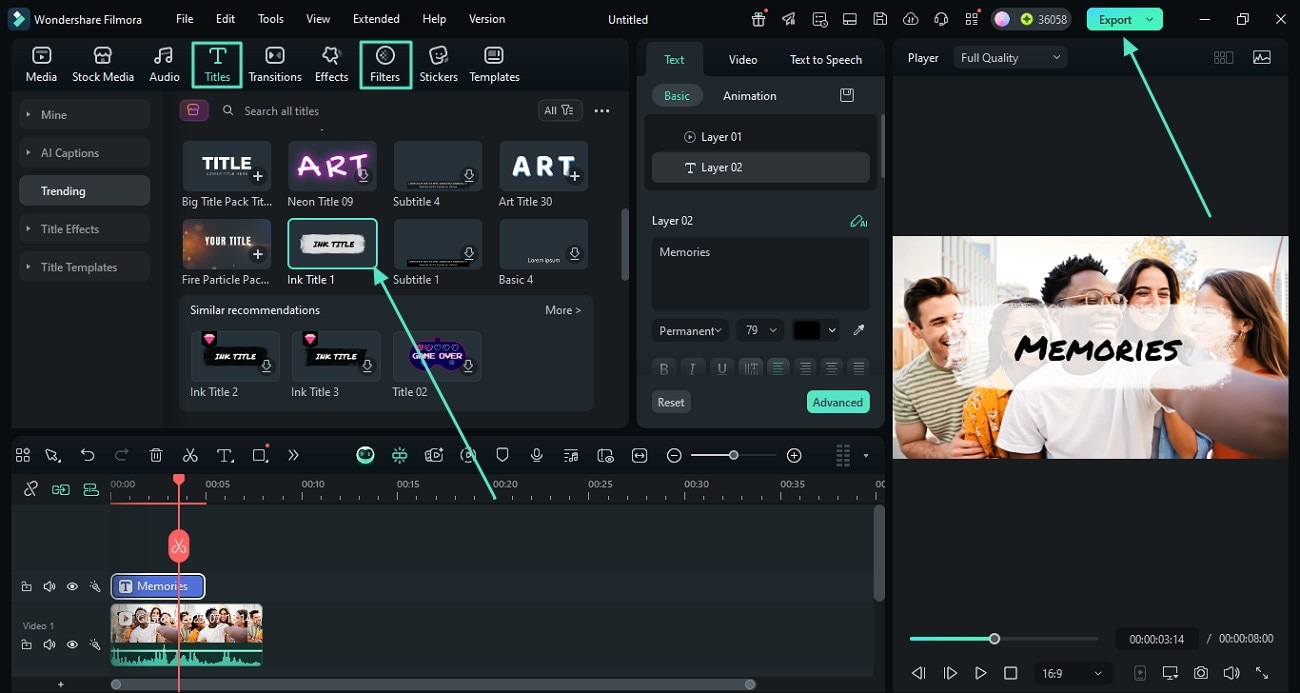The width and height of the screenshot is (1300, 693).
Task: Lock the Video 1 track
Action: point(27,645)
